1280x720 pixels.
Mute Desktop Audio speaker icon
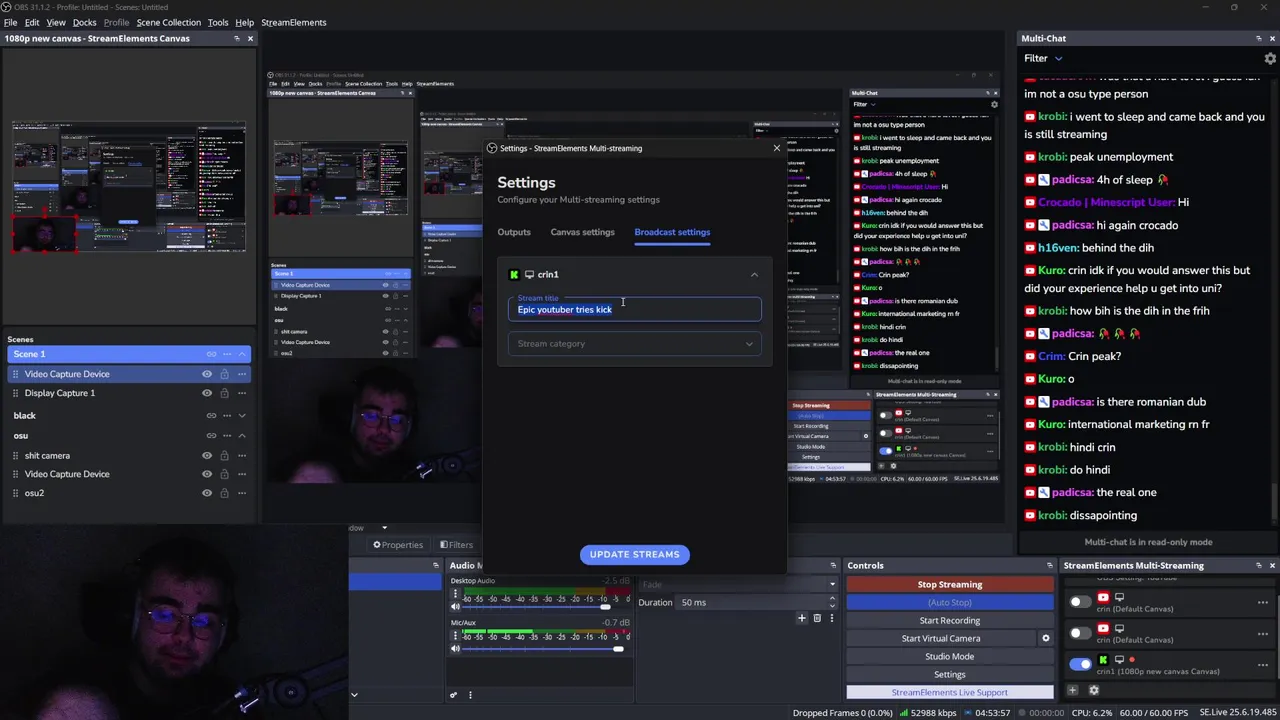click(x=455, y=607)
